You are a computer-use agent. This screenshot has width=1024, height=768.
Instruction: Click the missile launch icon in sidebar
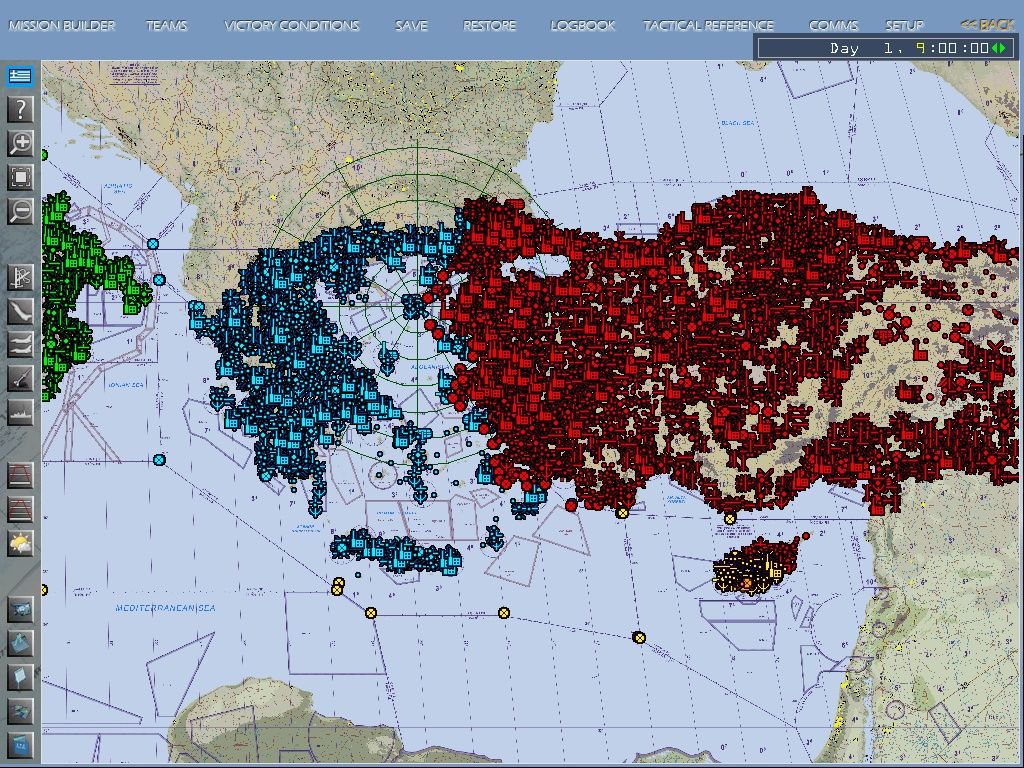(20, 378)
